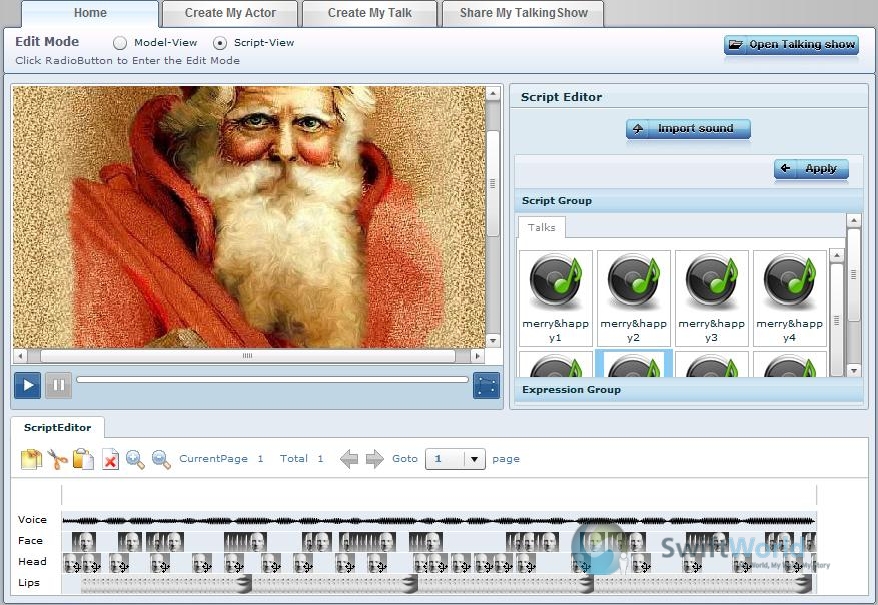
Task: Click Talks list inner scrollbar up arrow
Action: pos(837,256)
